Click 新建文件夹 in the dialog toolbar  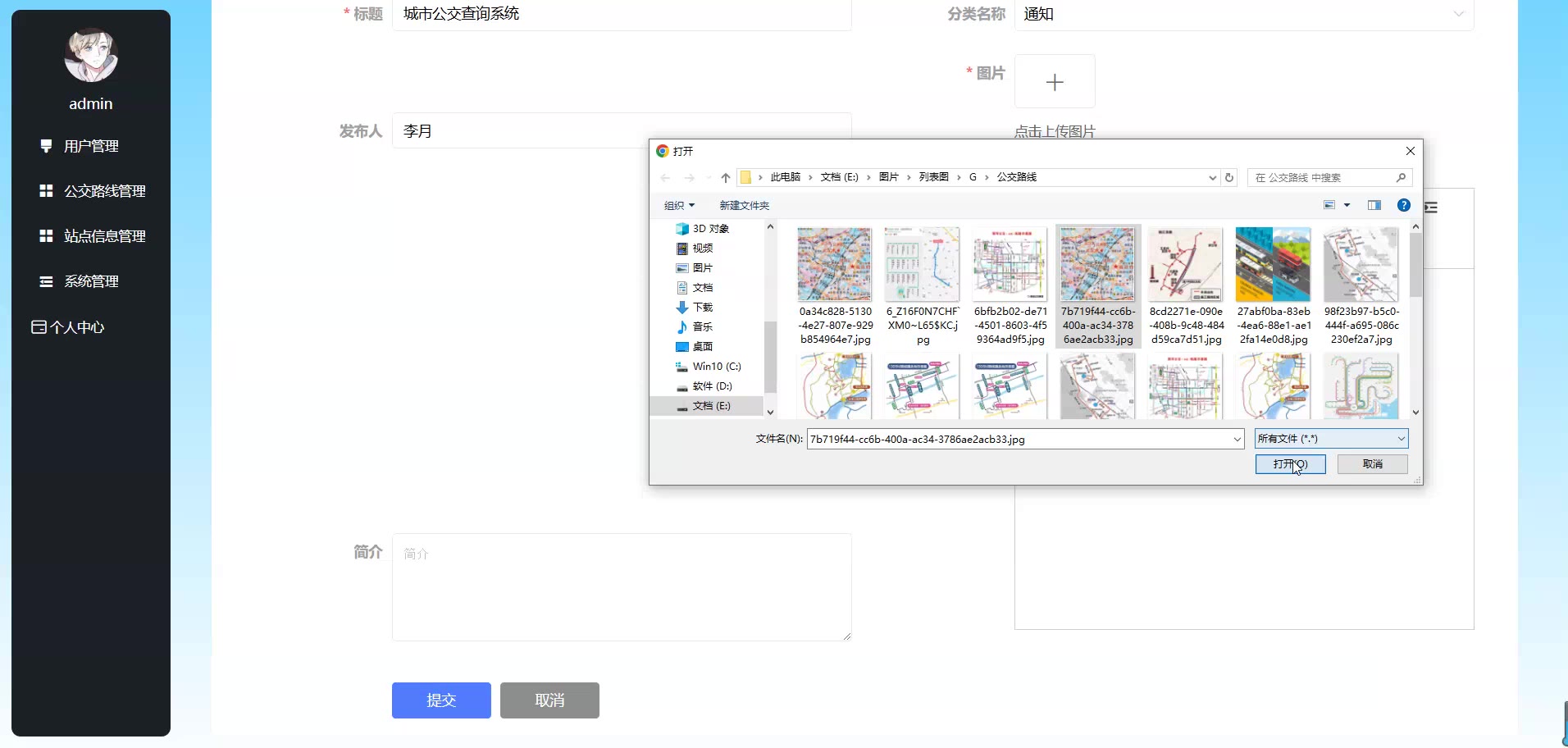click(x=745, y=205)
